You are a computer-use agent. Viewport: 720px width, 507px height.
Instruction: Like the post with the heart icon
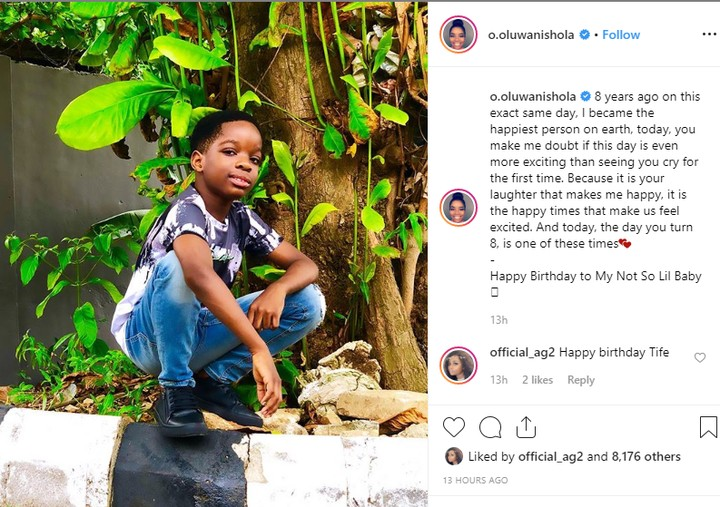454,427
